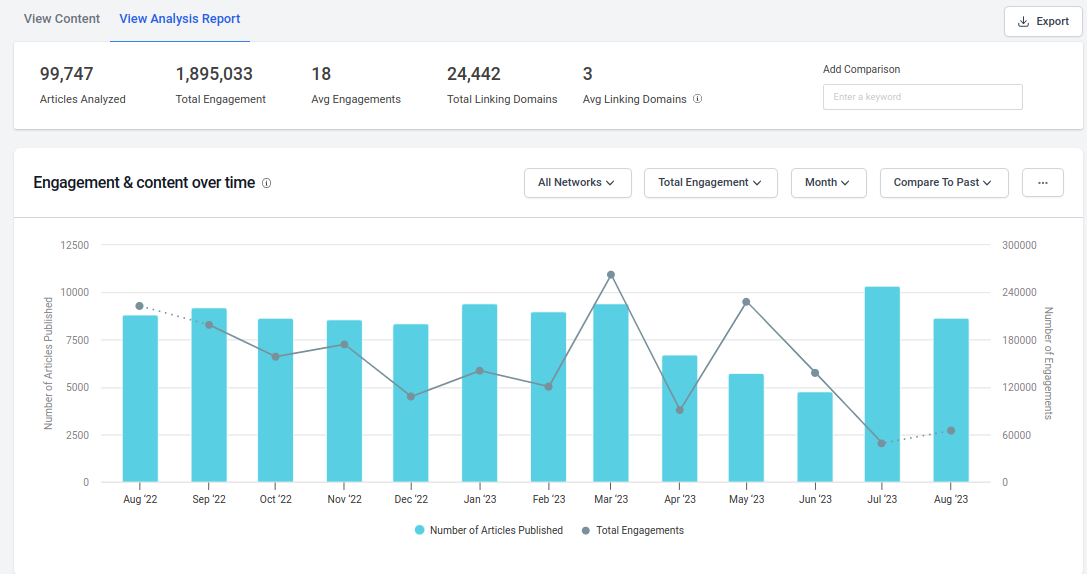Click the Add Comparison keyword field

pos(922,97)
